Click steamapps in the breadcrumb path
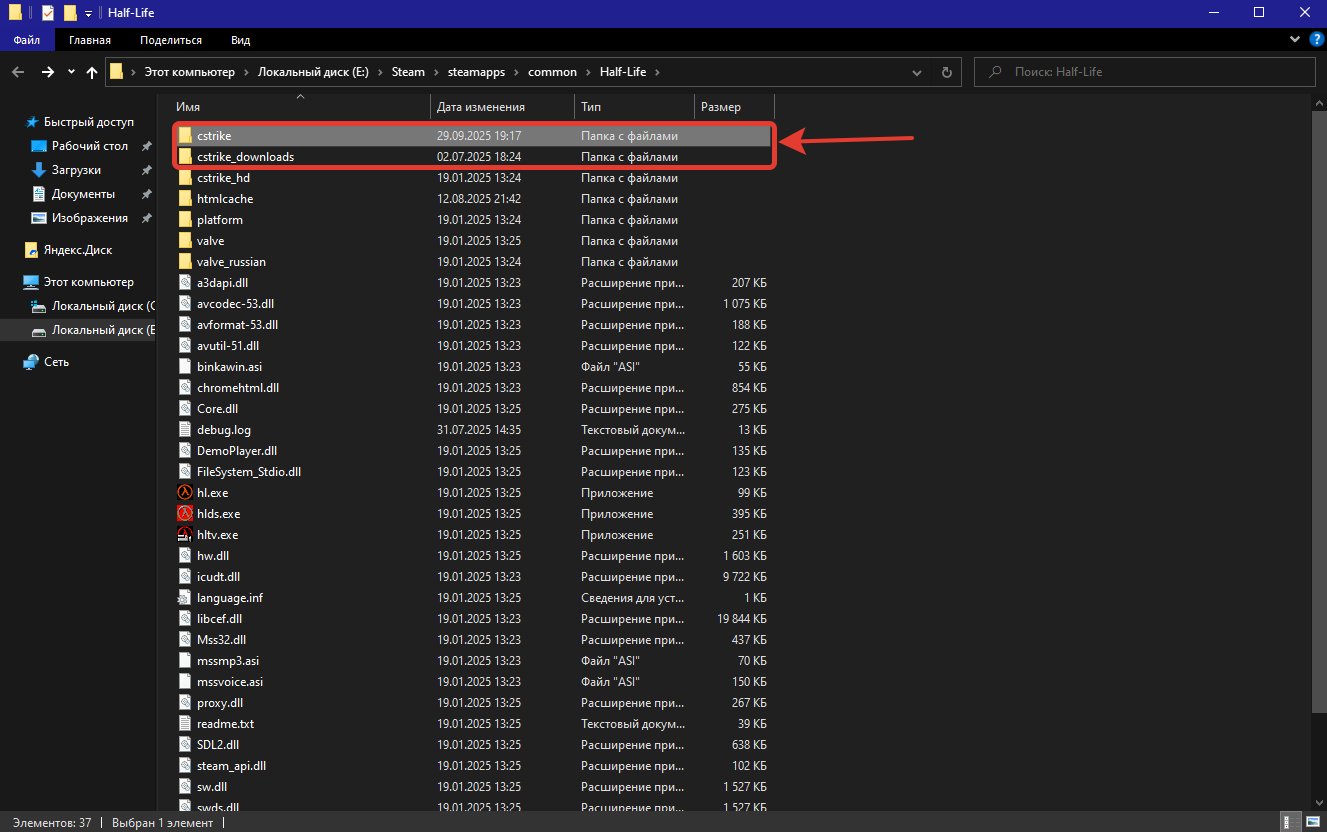 click(476, 72)
